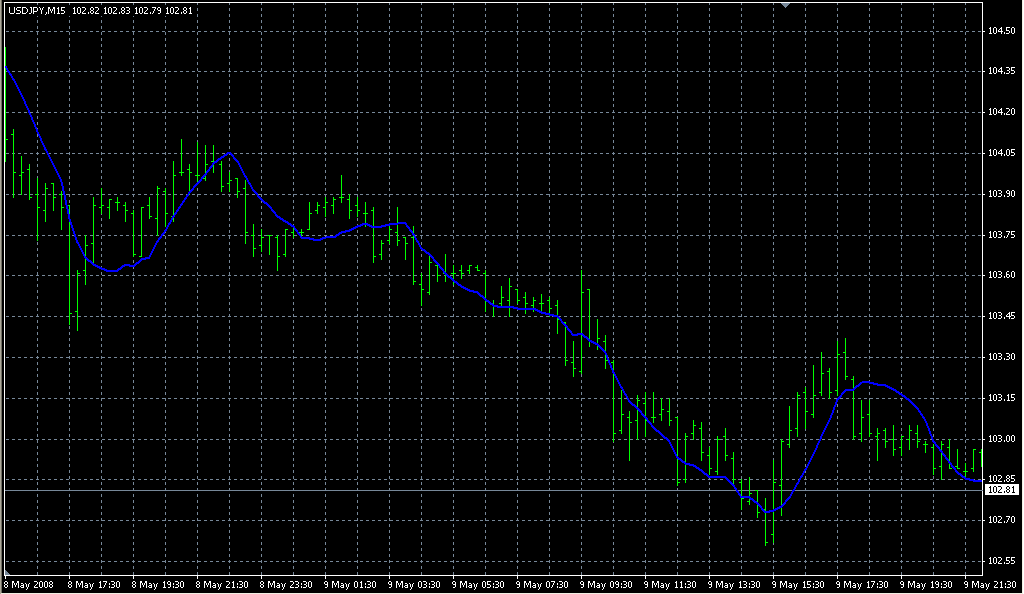1024x594 pixels.
Task: Click the 103.60 price scale label
Action: [1001, 275]
